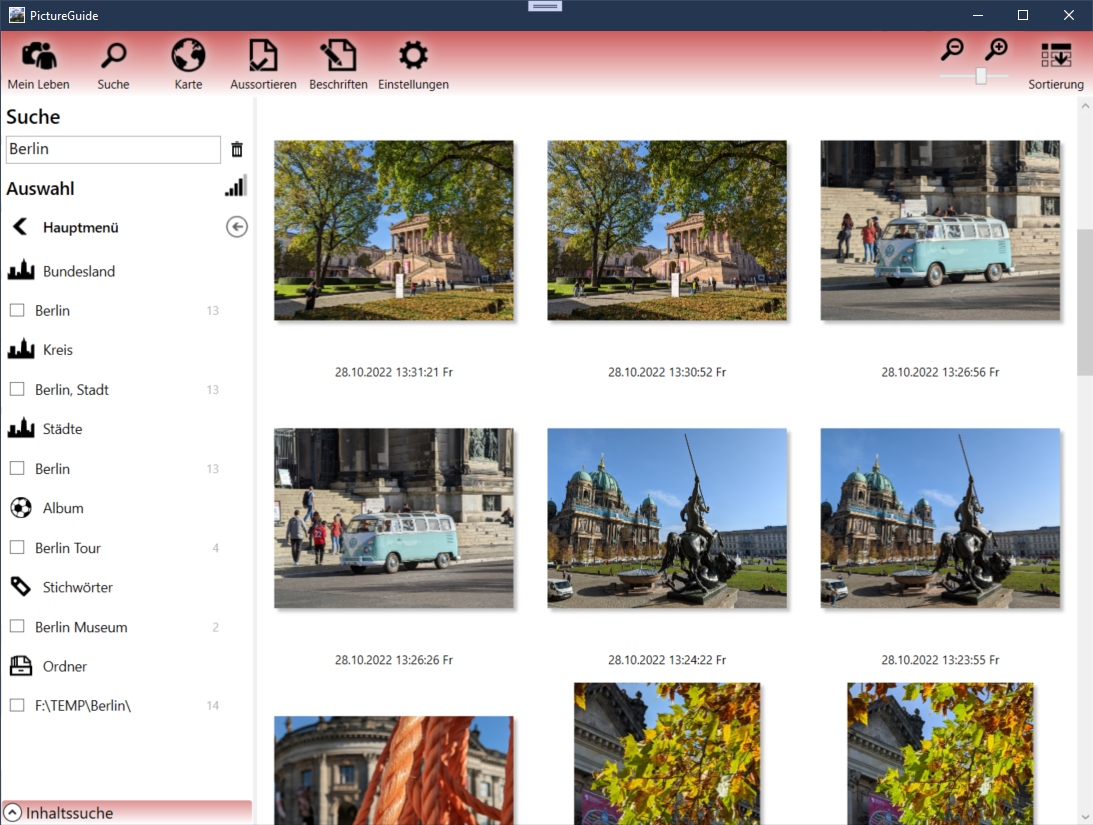Click the Album ball icon
Image resolution: width=1093 pixels, height=825 pixels.
[x=21, y=507]
